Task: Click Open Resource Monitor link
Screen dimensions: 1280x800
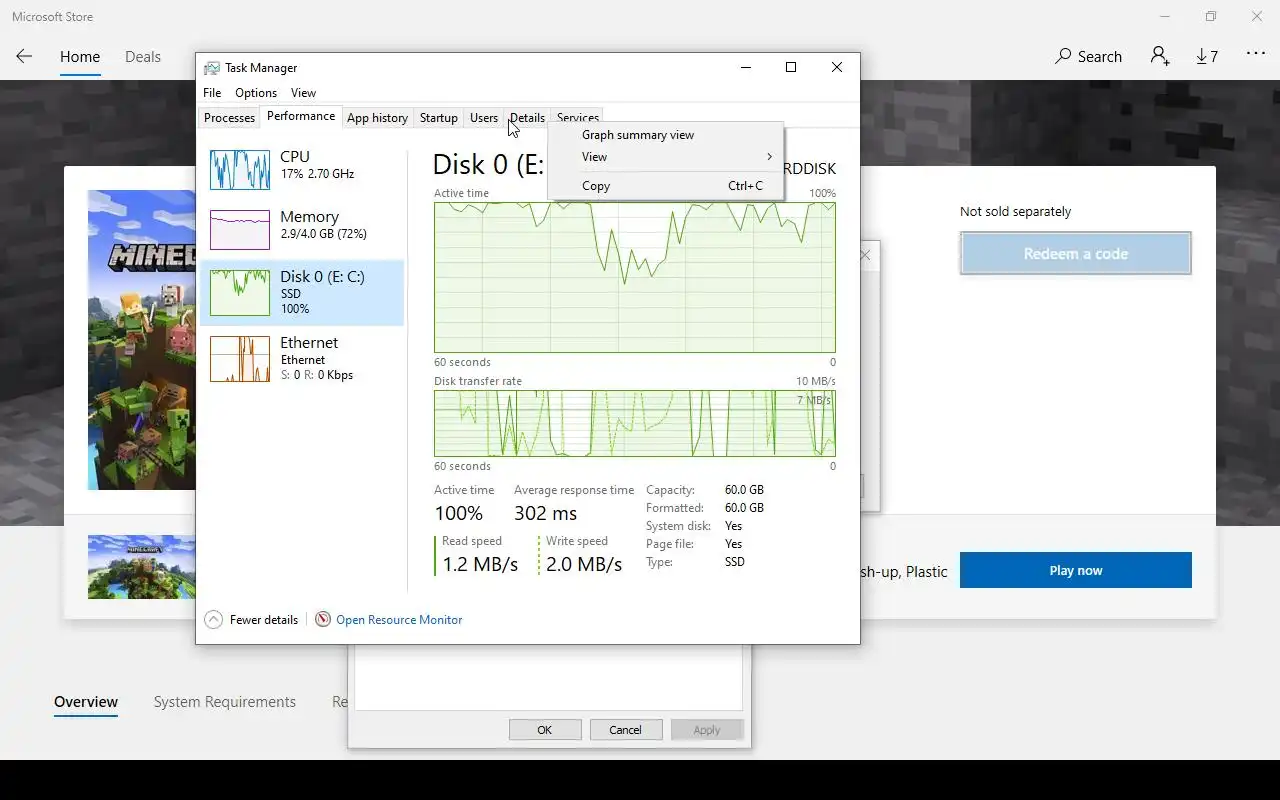Action: coord(399,620)
